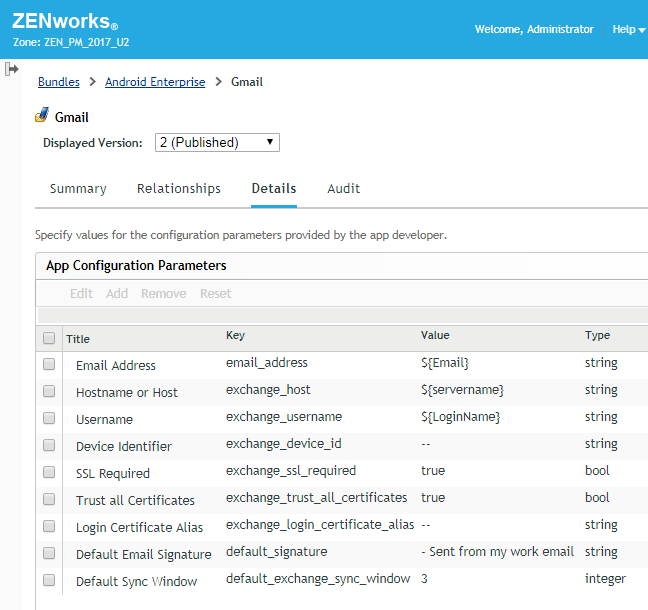Click the exchange_trust_all_certificates key cell
Image resolution: width=648 pixels, height=610 pixels.
coord(317,498)
